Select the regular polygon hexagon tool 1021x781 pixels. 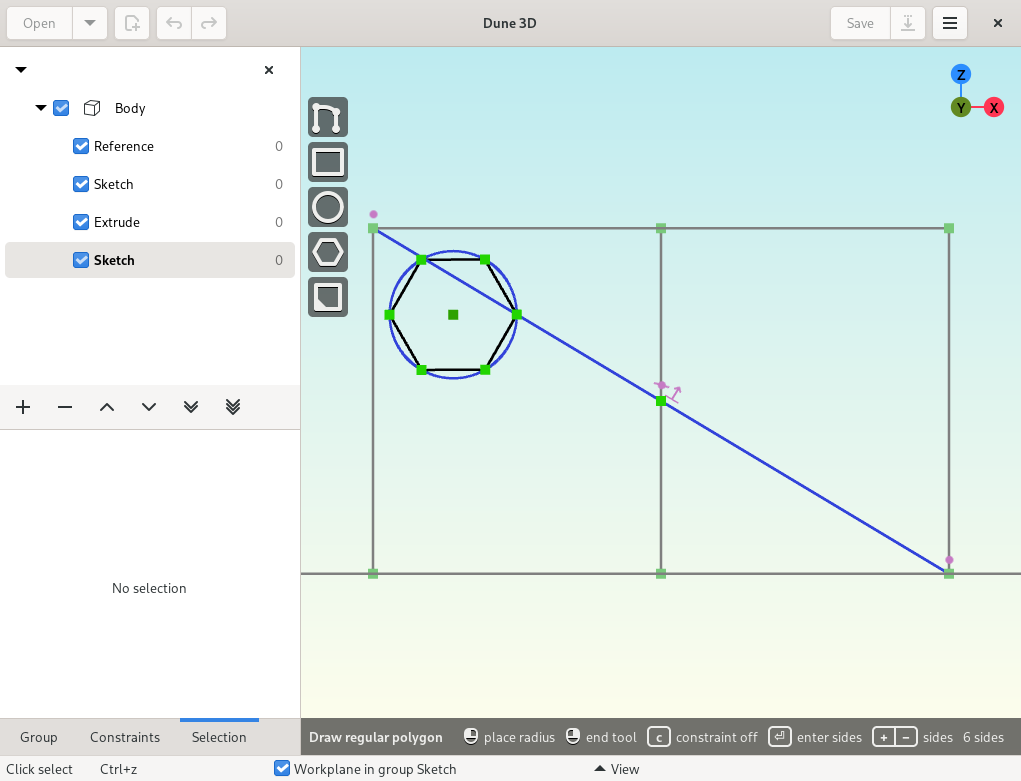click(328, 252)
